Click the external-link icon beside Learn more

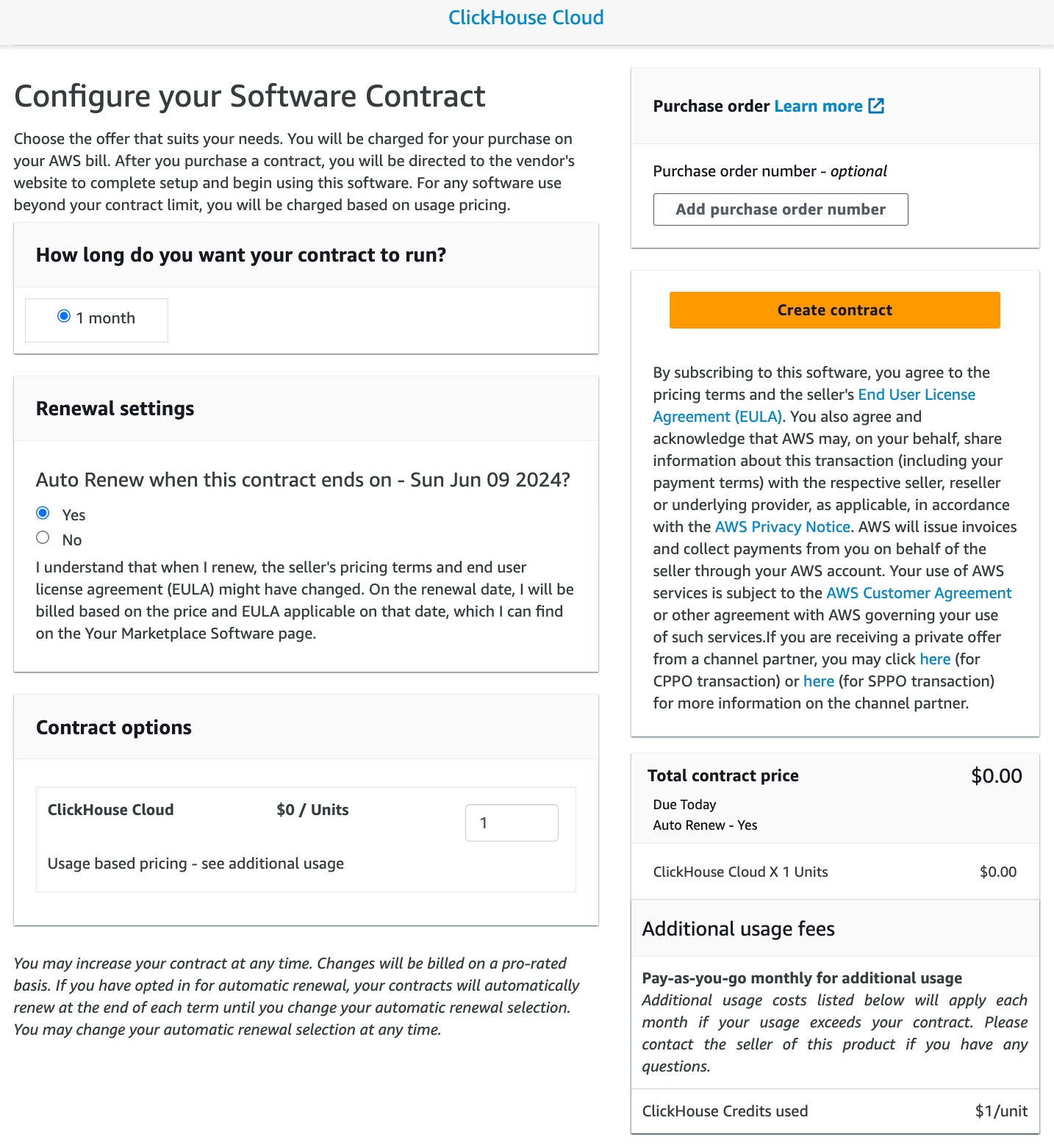pos(876,106)
